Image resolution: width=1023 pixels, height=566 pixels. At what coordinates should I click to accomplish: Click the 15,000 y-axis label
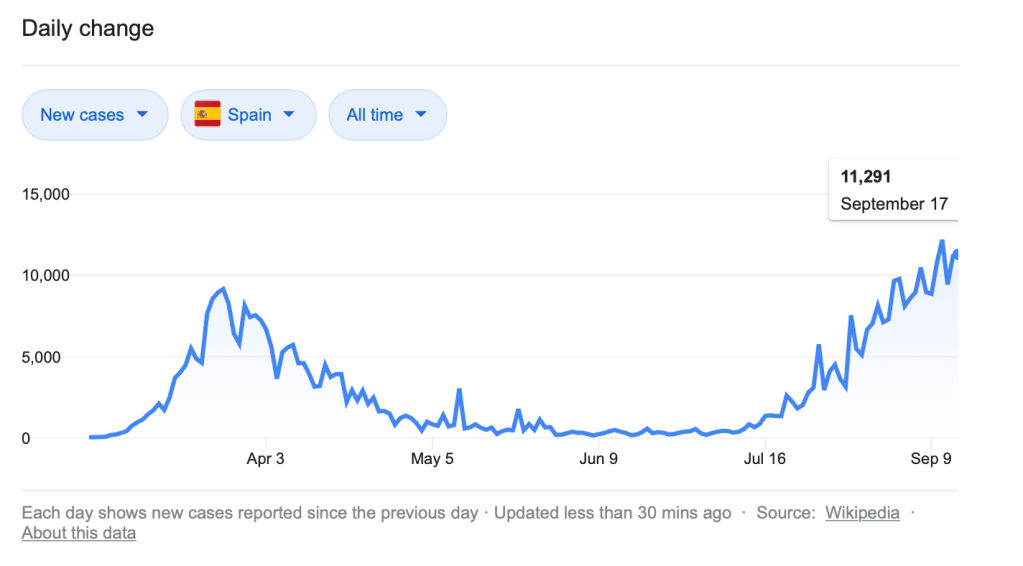point(45,194)
